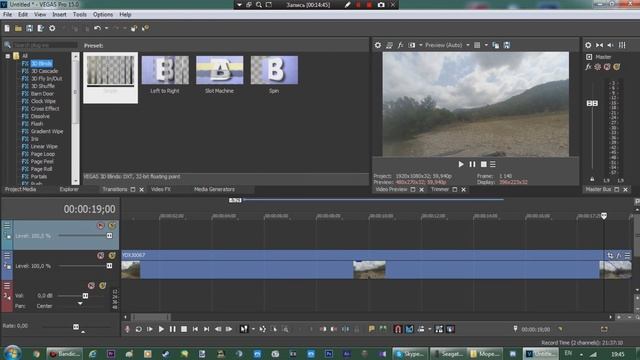The width and height of the screenshot is (640, 360).
Task: Collapse the All transitions tree node
Action: click(8, 56)
